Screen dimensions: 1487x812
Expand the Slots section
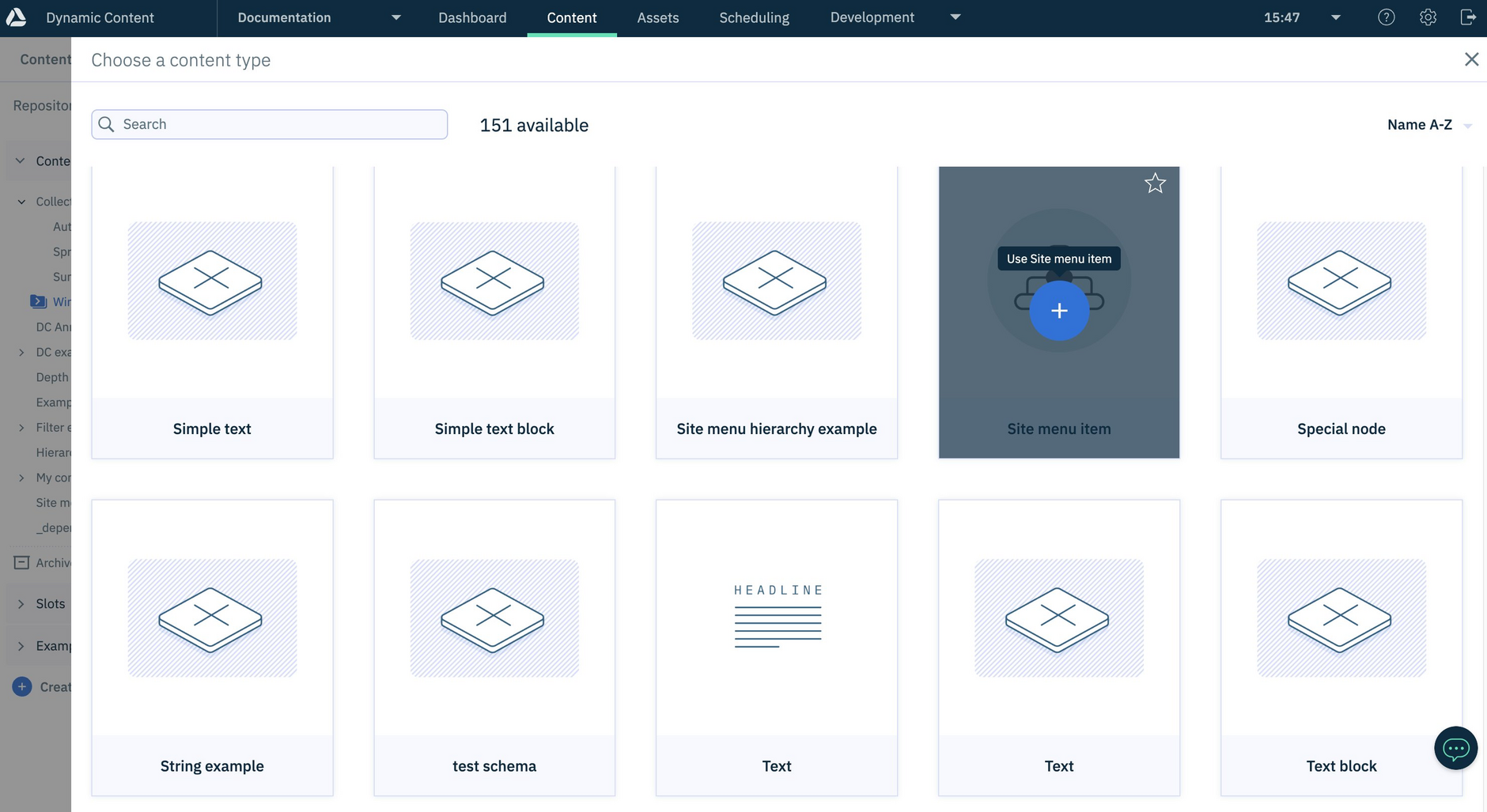[x=21, y=603]
